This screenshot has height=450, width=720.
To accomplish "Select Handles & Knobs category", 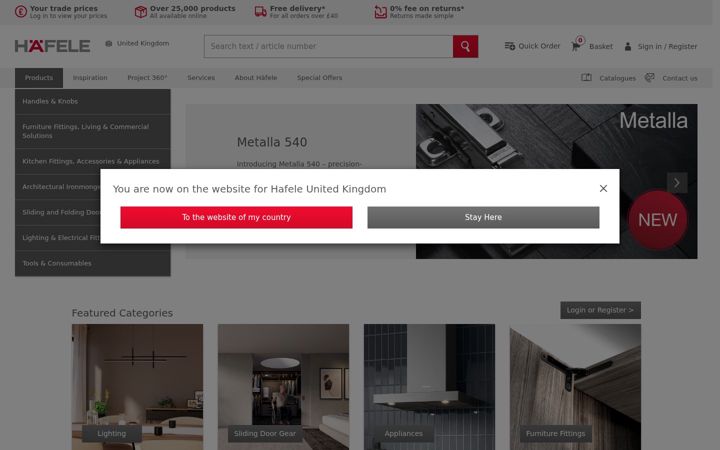I will 93,101.
